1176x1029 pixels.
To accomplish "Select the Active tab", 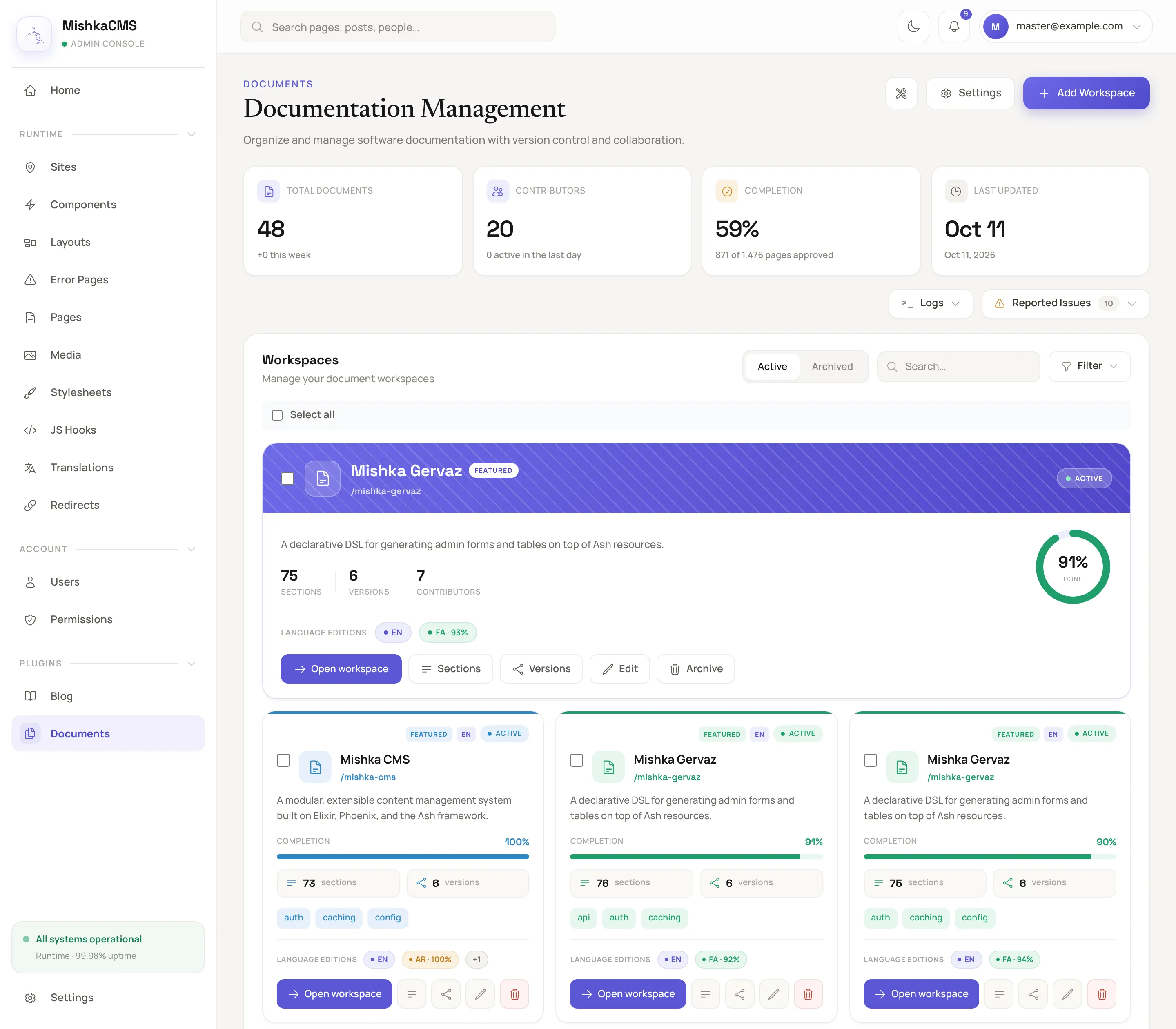I will coord(772,366).
